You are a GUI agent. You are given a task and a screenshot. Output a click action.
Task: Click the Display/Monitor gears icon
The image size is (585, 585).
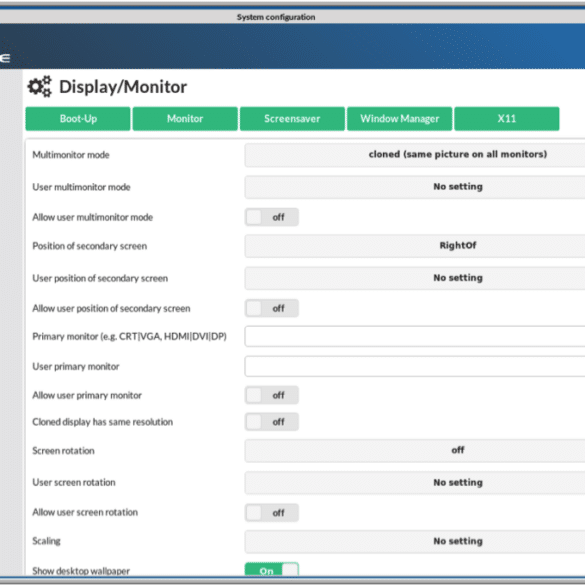click(x=40, y=87)
